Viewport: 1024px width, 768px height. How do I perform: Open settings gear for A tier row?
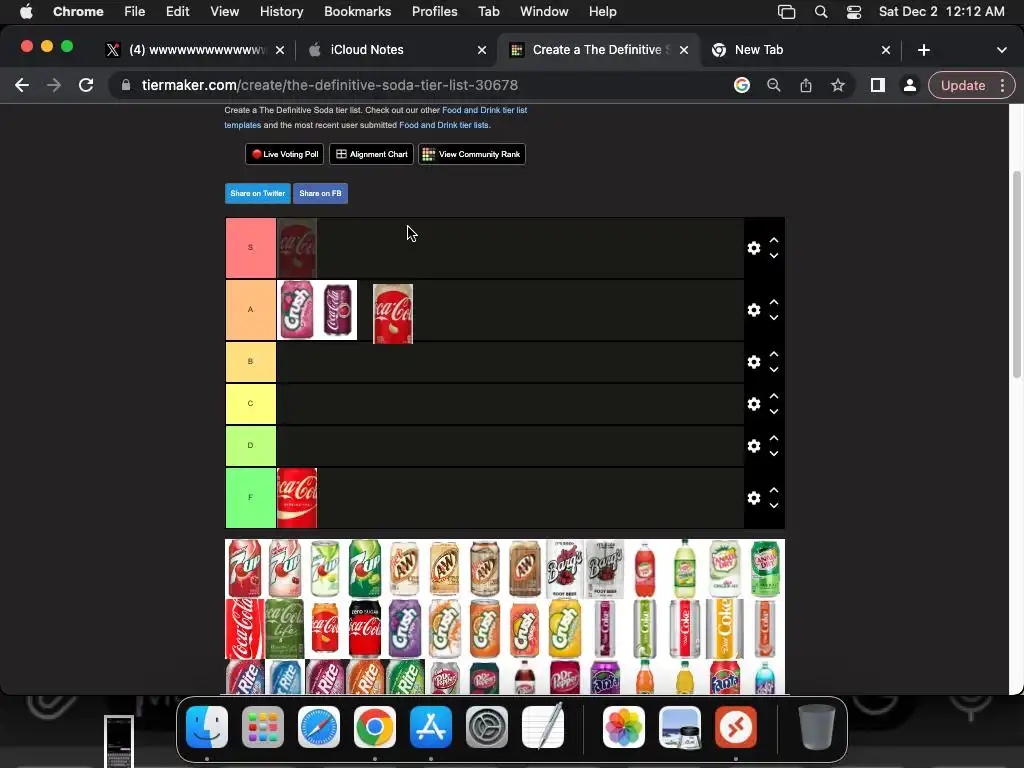click(754, 310)
